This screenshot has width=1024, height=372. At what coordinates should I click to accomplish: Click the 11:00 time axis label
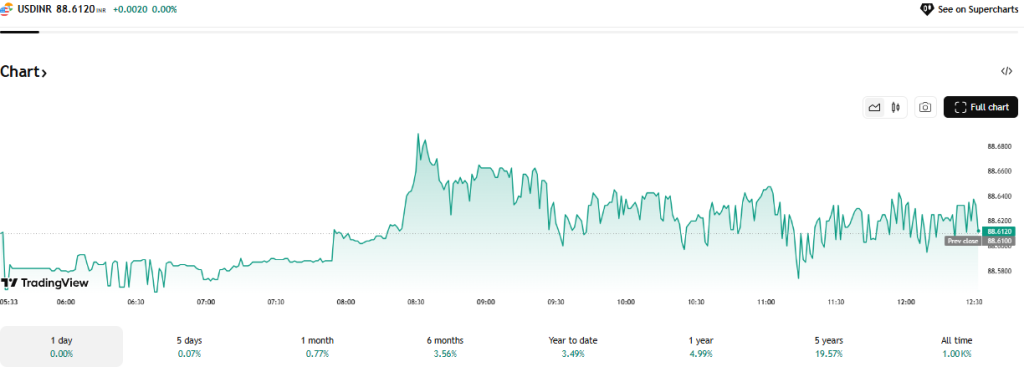(x=766, y=302)
